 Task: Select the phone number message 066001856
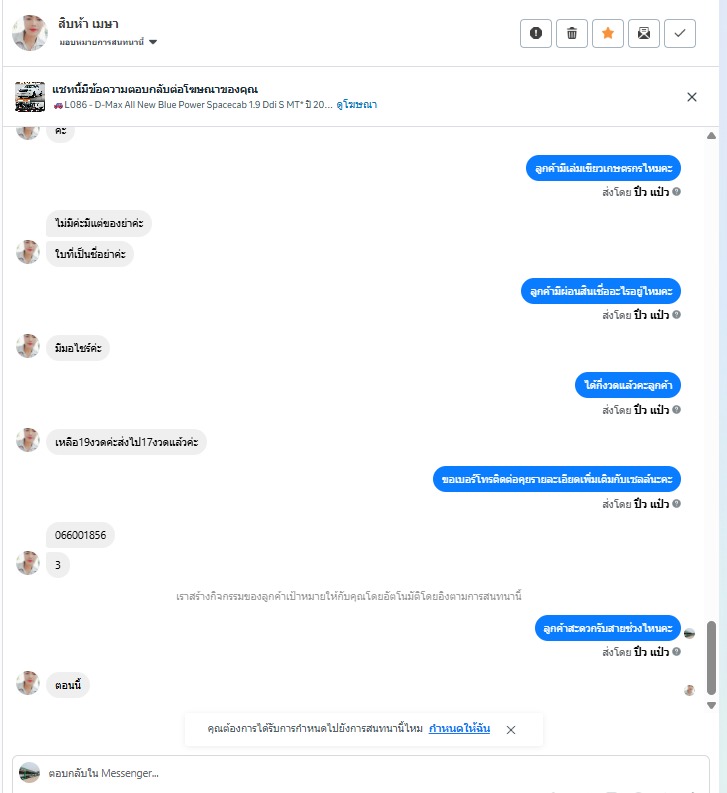click(80, 535)
